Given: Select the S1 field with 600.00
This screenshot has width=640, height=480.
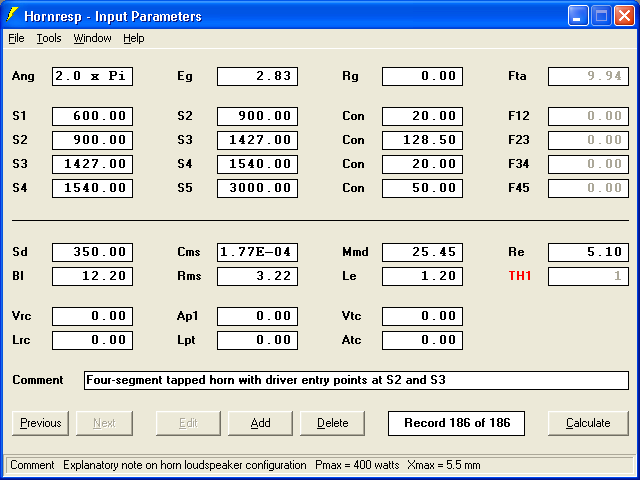Looking at the screenshot, I should (x=92, y=116).
